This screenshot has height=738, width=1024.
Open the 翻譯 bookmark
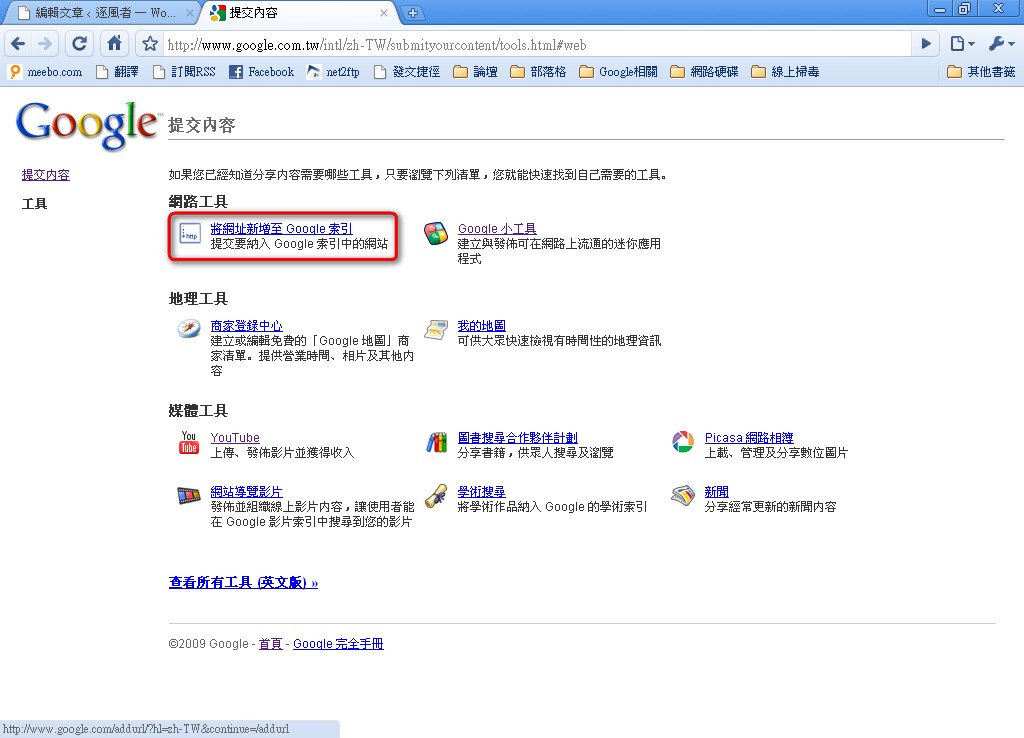tap(118, 72)
